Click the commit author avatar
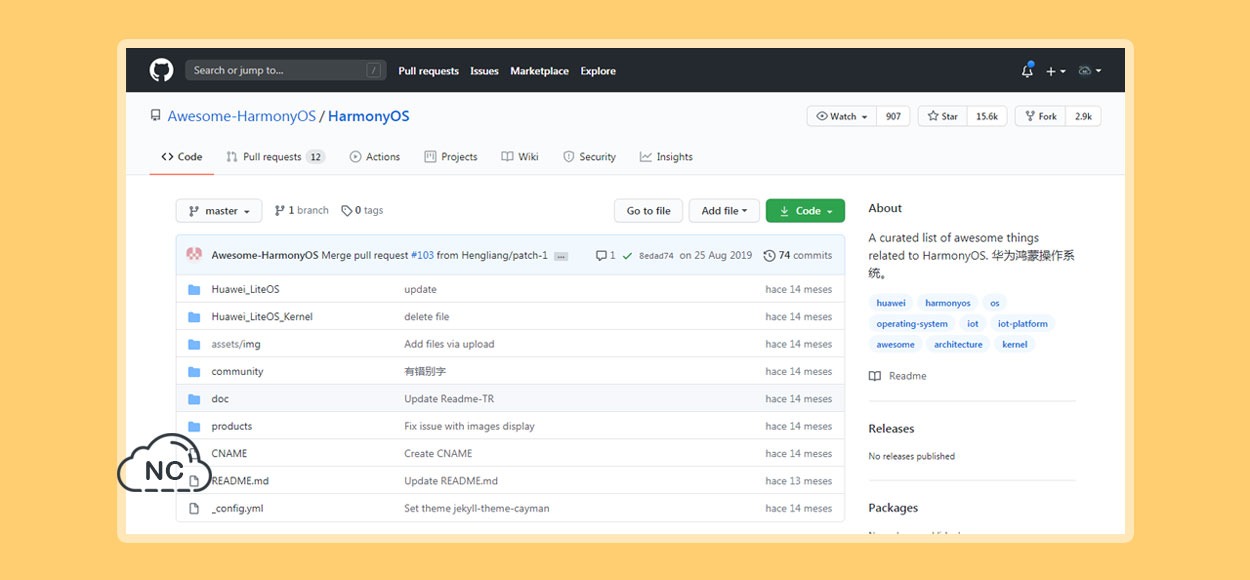Viewport: 1250px width, 580px height. tap(194, 255)
